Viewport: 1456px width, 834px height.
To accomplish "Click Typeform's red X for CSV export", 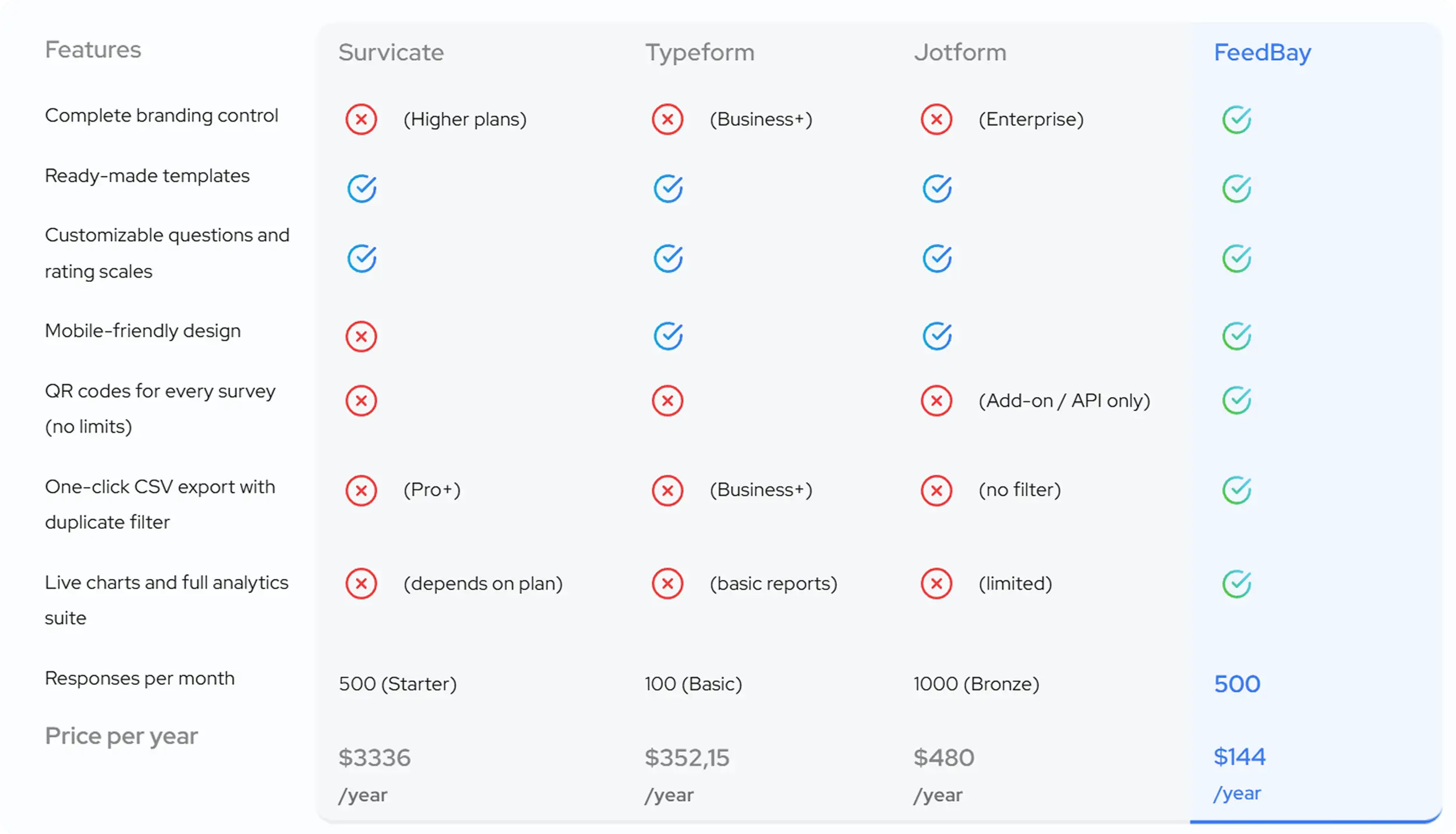I will click(x=667, y=490).
